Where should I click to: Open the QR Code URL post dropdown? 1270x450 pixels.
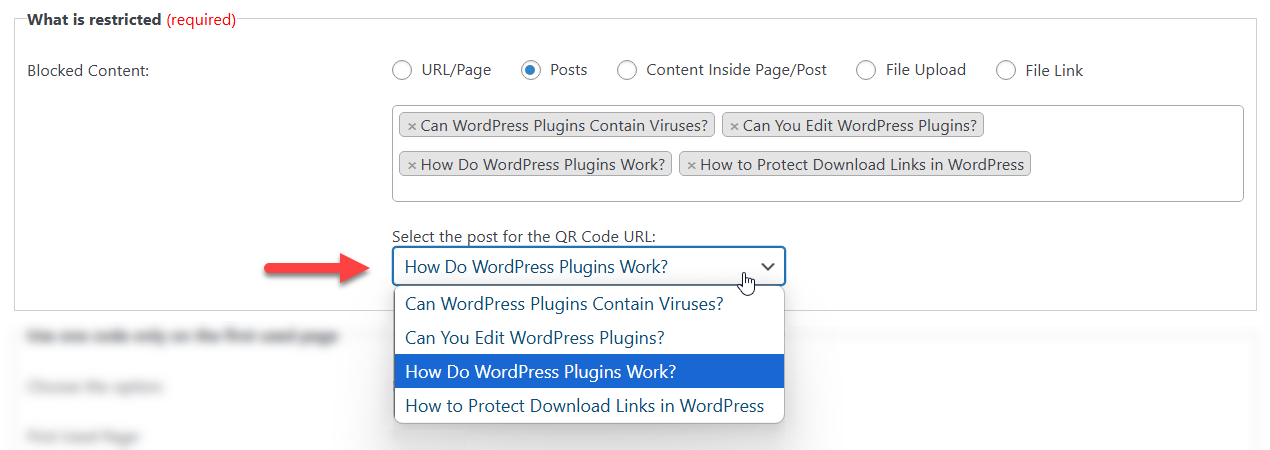[589, 267]
